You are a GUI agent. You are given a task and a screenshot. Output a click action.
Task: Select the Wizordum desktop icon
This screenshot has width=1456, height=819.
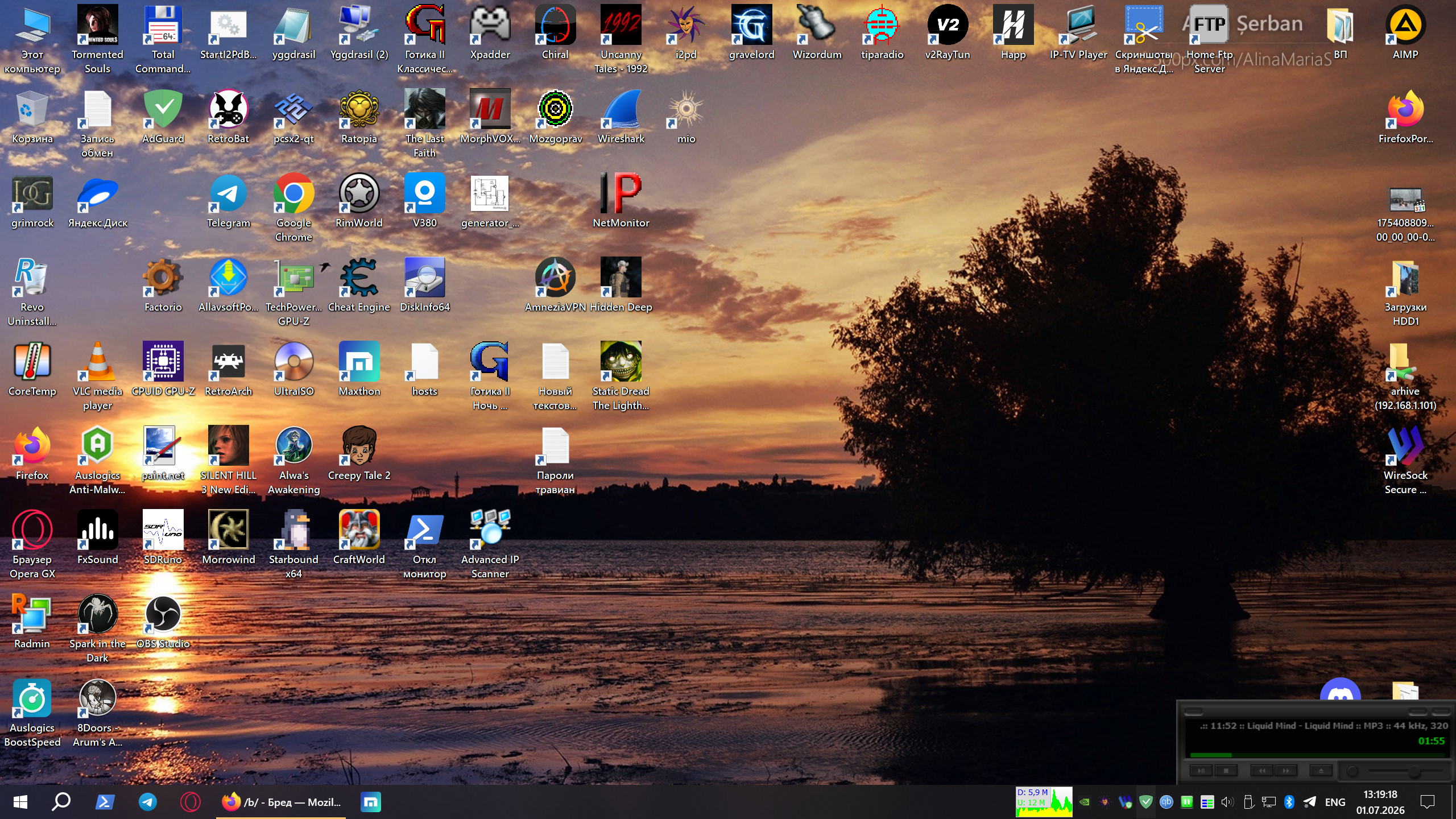pos(817,33)
